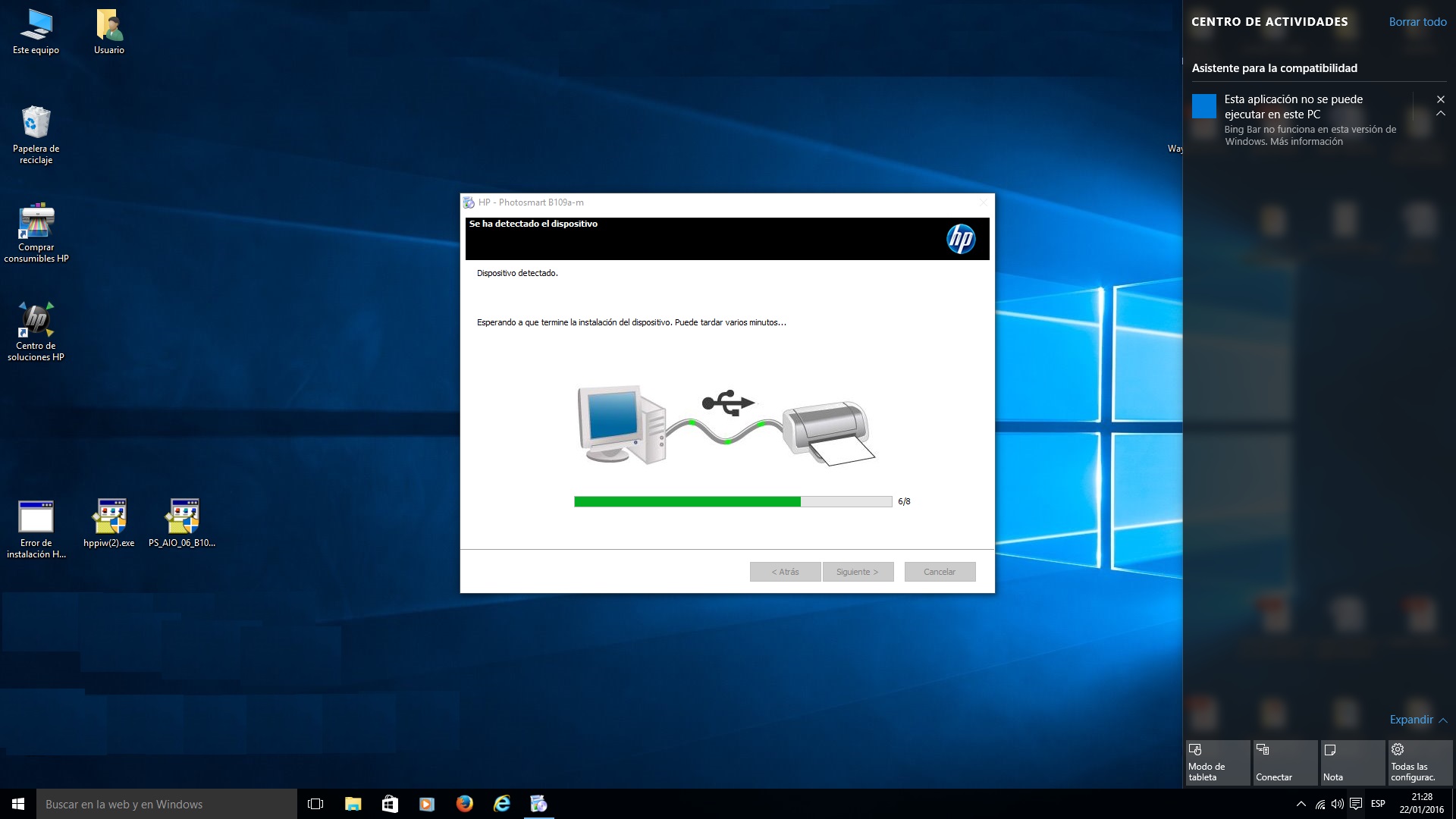The image size is (1456, 819).
Task: Open the clock showing 21:28
Action: tap(1421, 804)
